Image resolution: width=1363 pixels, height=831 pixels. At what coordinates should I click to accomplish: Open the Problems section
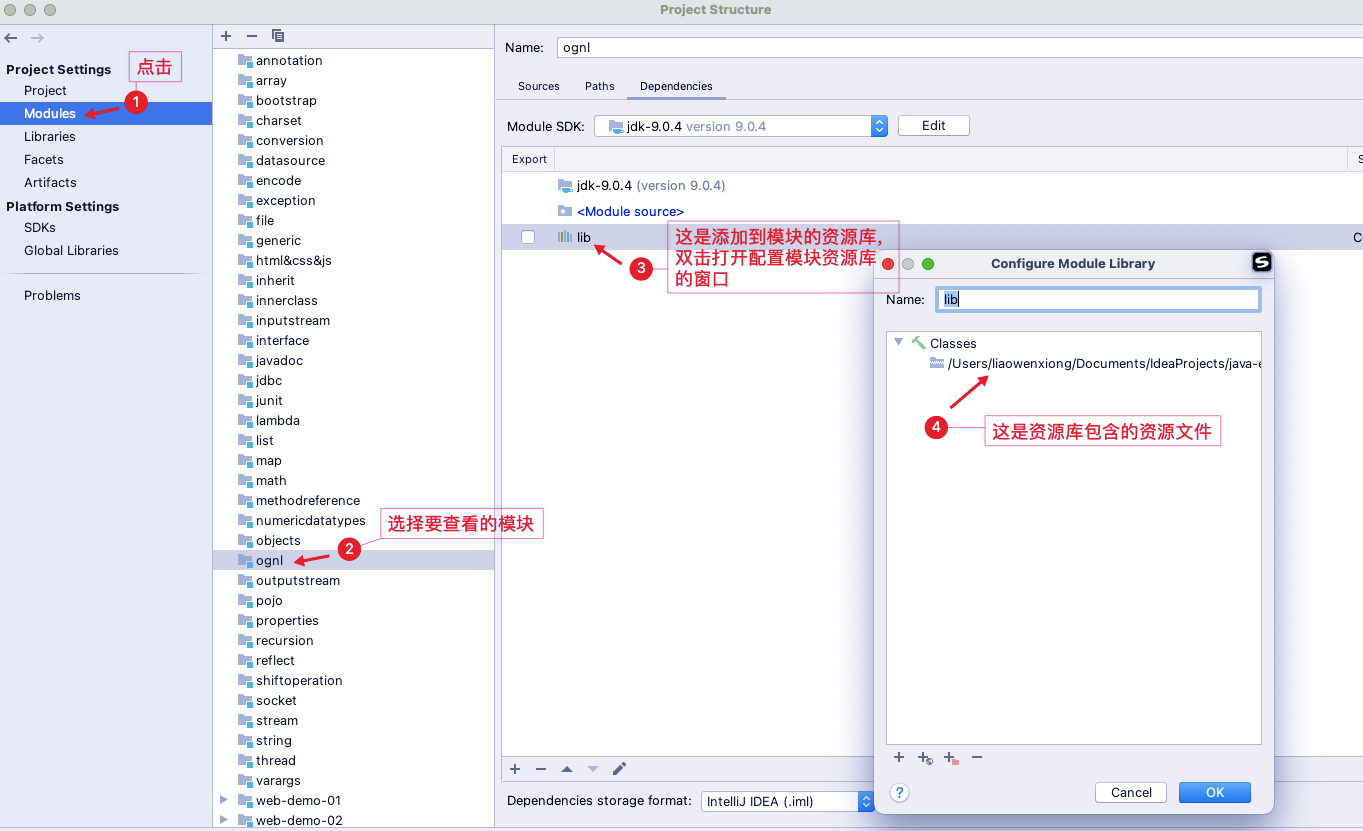(52, 295)
